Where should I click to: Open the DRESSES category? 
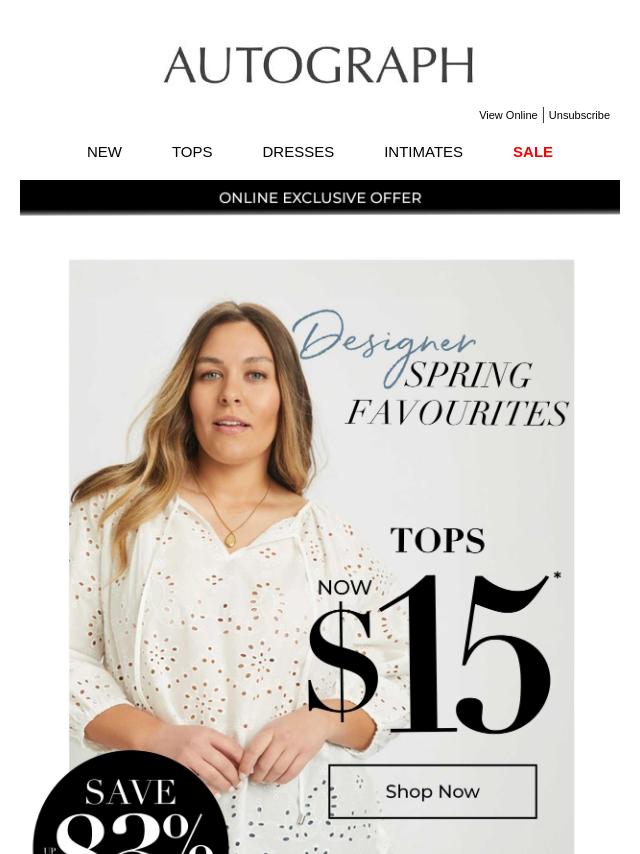[298, 152]
